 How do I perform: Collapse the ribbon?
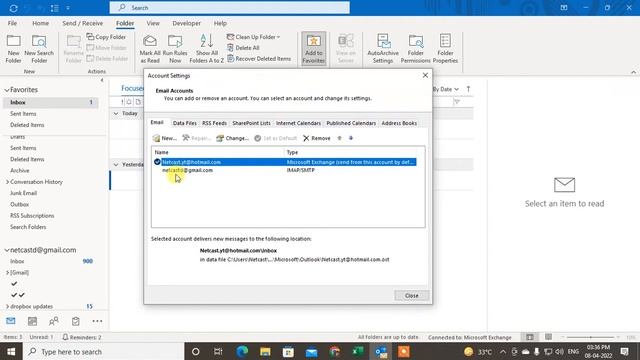tap(633, 72)
